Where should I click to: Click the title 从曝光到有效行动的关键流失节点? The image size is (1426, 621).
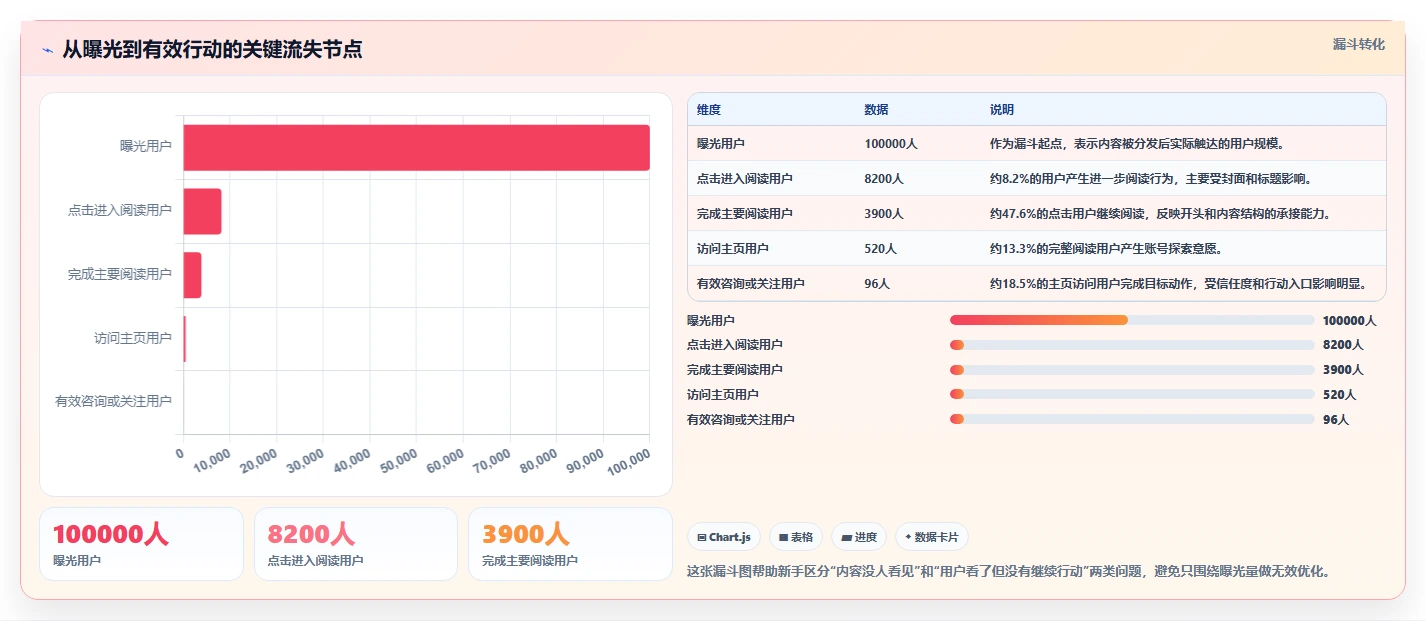click(x=212, y=49)
